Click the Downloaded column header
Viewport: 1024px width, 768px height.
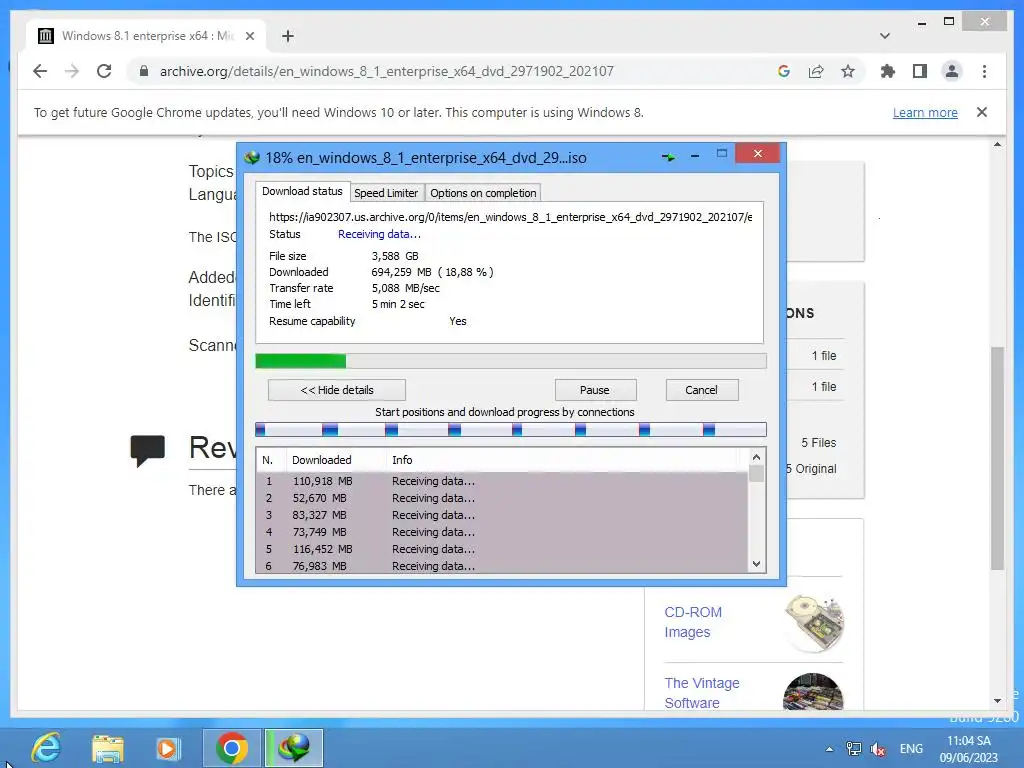pos(336,460)
